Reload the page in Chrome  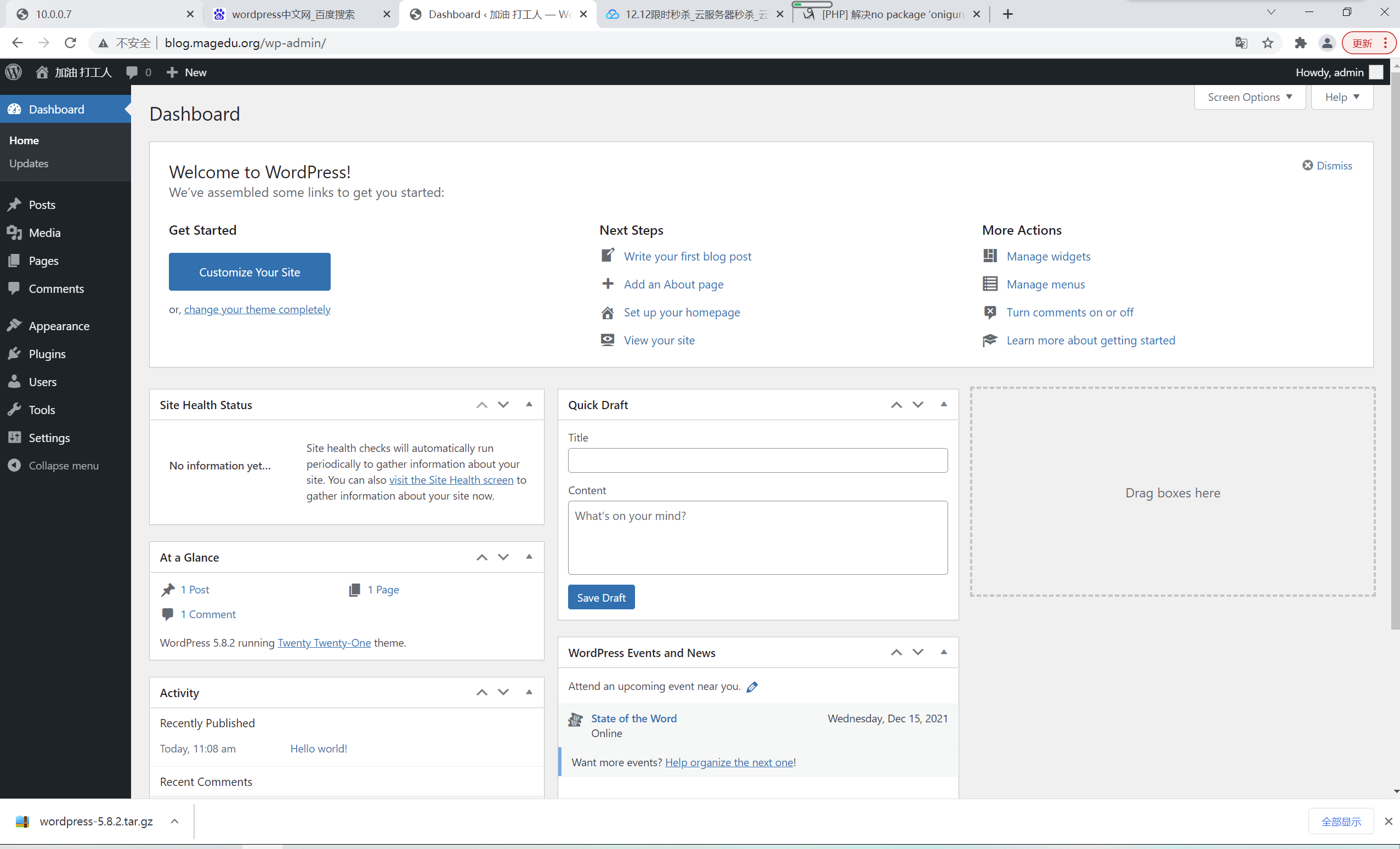(x=70, y=43)
